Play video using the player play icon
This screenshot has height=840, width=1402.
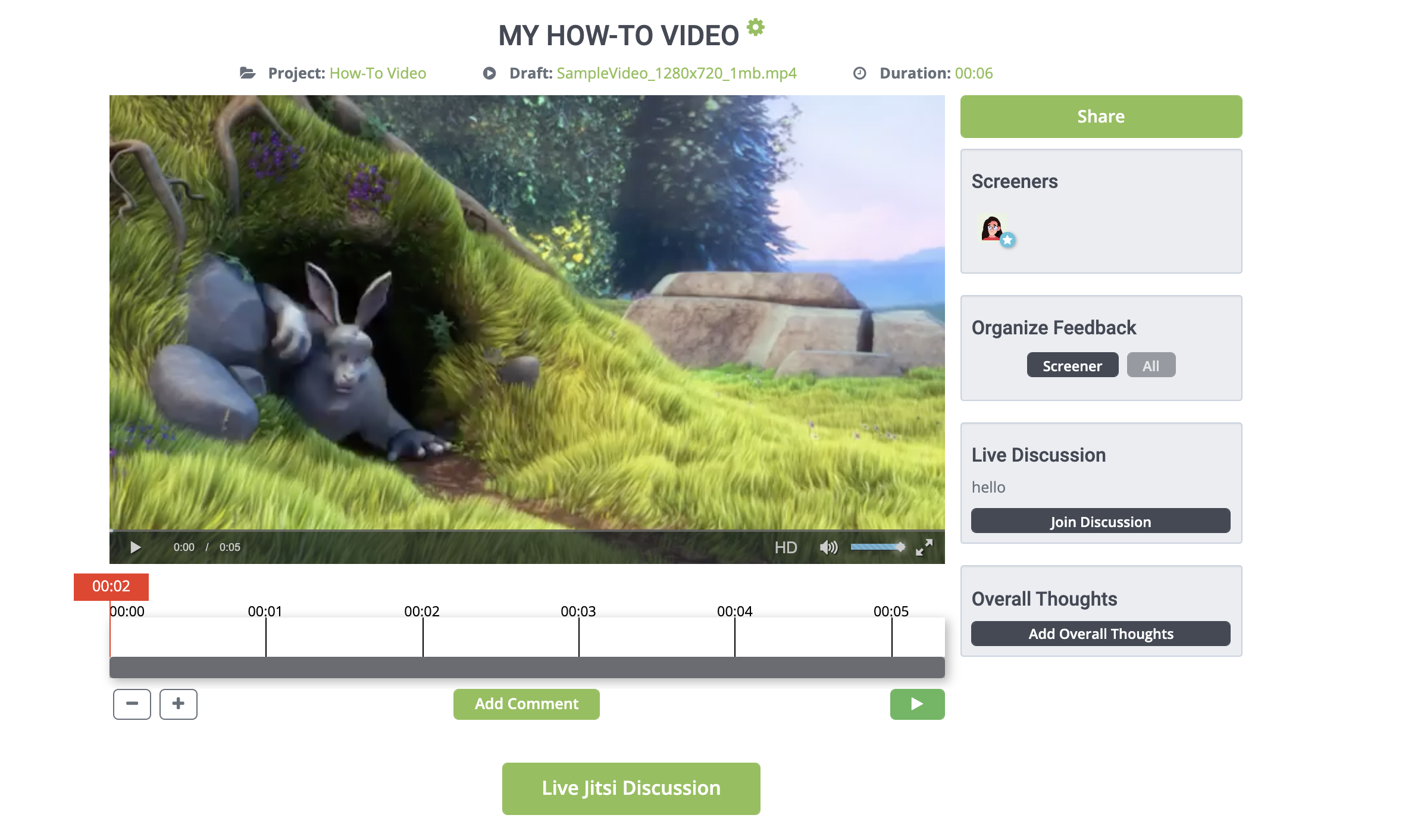point(136,547)
